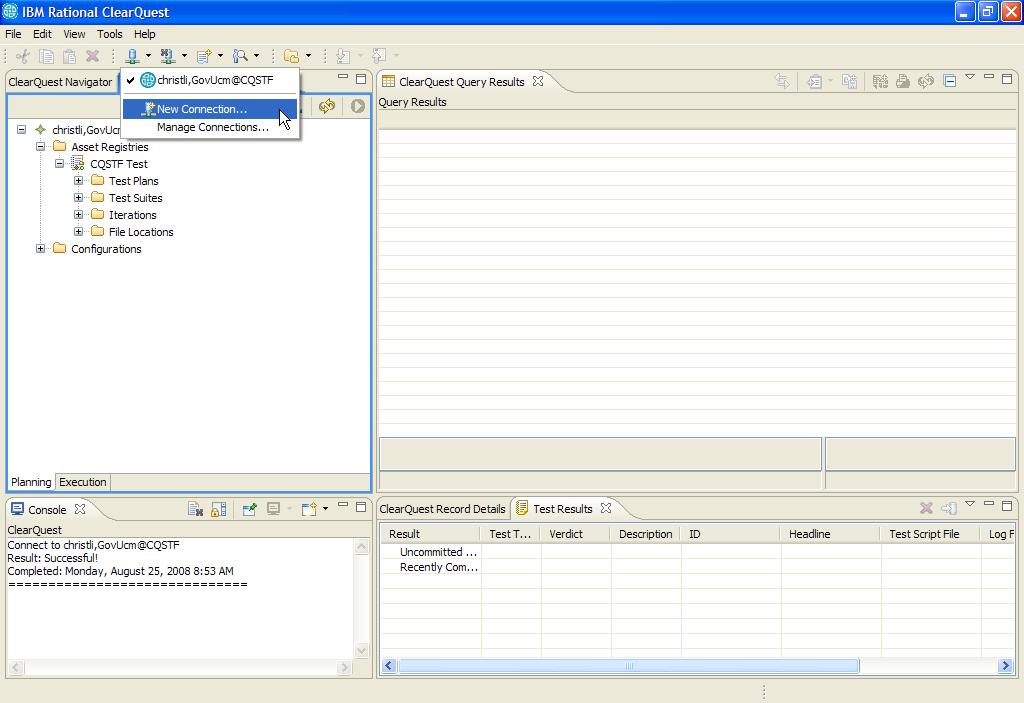Select the Console tab
The image size is (1024, 703).
[47, 510]
